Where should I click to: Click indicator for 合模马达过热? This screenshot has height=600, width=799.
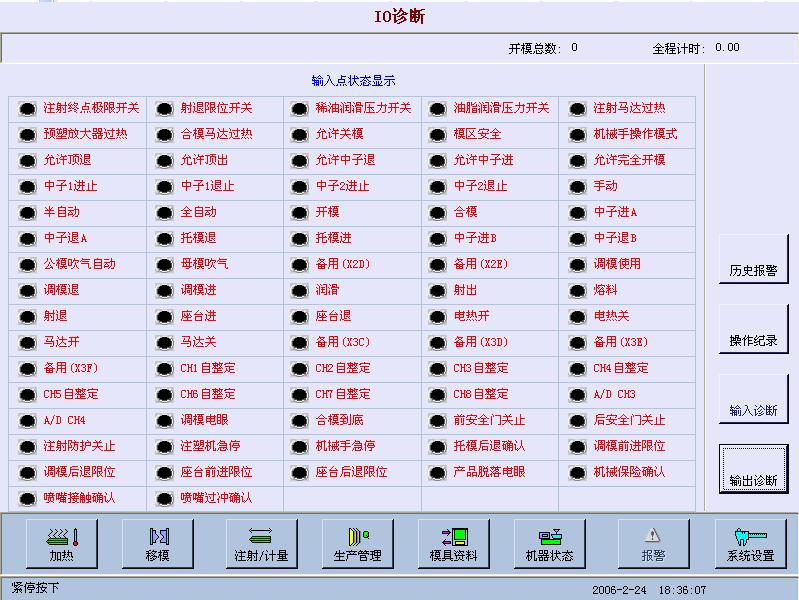pyautogui.click(x=165, y=135)
